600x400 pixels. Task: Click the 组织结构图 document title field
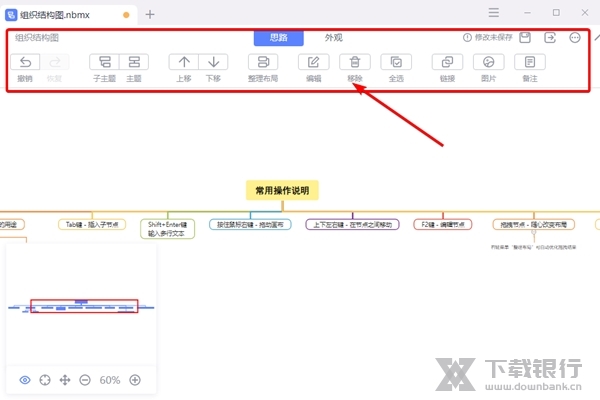pyautogui.click(x=37, y=38)
